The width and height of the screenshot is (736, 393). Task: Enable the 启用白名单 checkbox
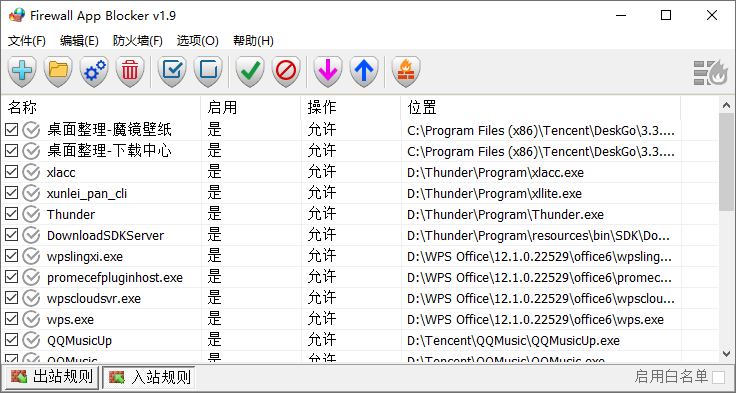tap(718, 377)
